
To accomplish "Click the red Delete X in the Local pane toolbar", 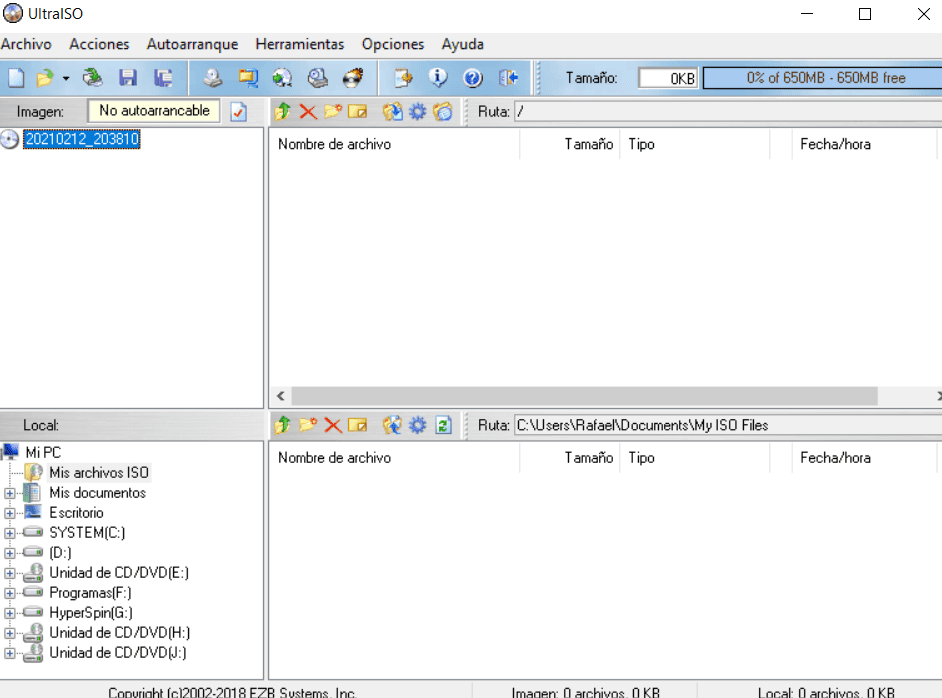I will pyautogui.click(x=332, y=425).
